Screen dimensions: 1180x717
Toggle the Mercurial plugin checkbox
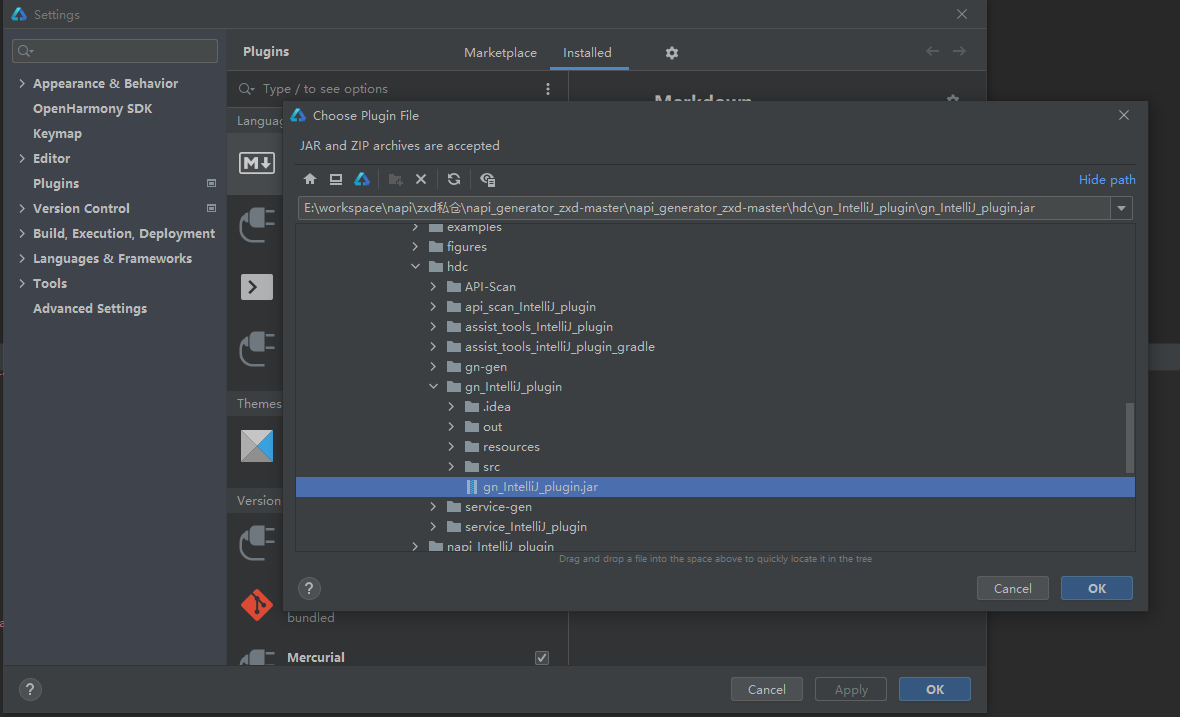tap(542, 657)
